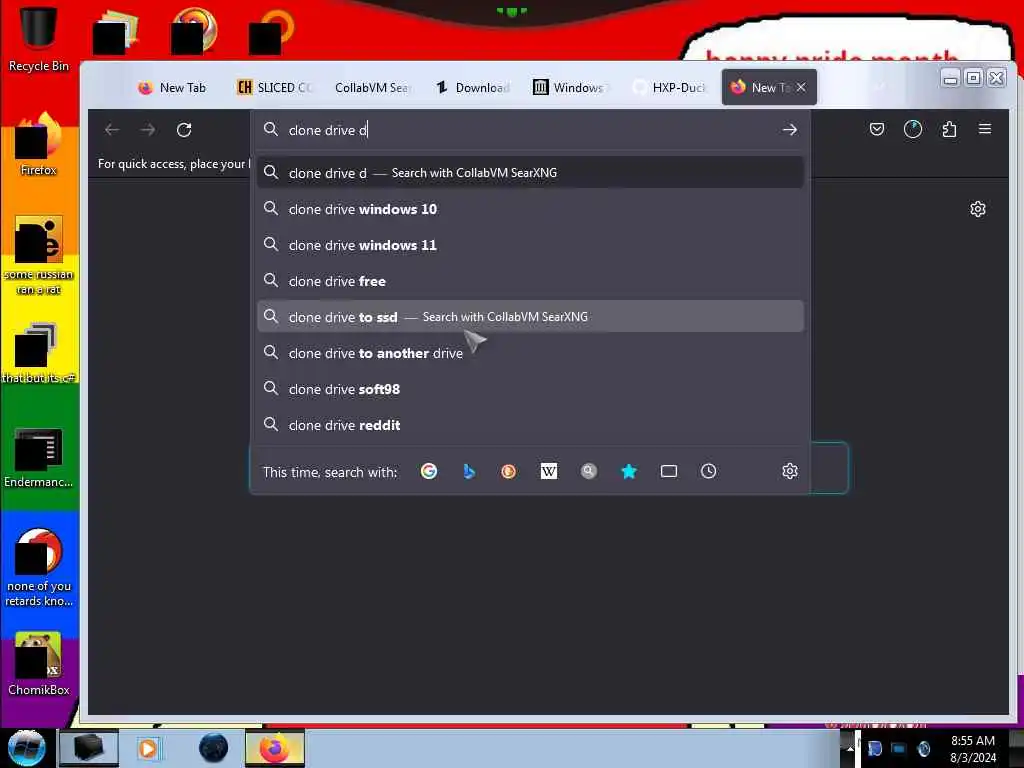1024x768 pixels.
Task: Select the suggestion clone drive windows 10
Action: 530,209
